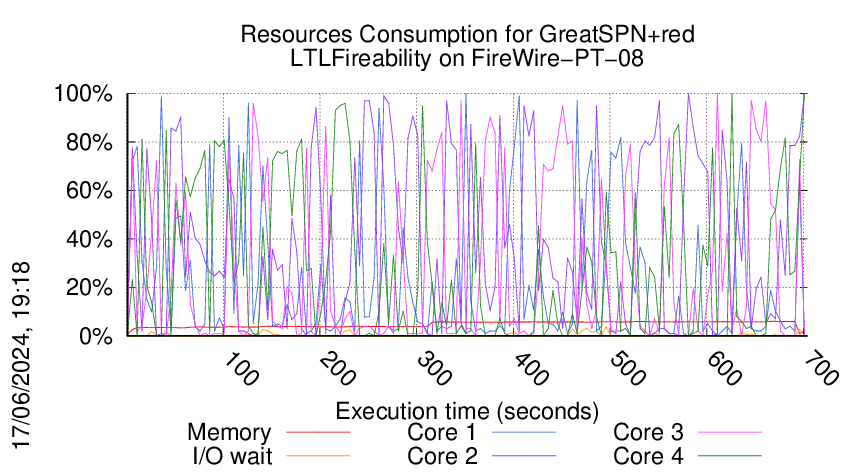Screen dimensions: 850x475
Task: Click the 300 x-axis tick label
Action: pyautogui.click(x=434, y=369)
